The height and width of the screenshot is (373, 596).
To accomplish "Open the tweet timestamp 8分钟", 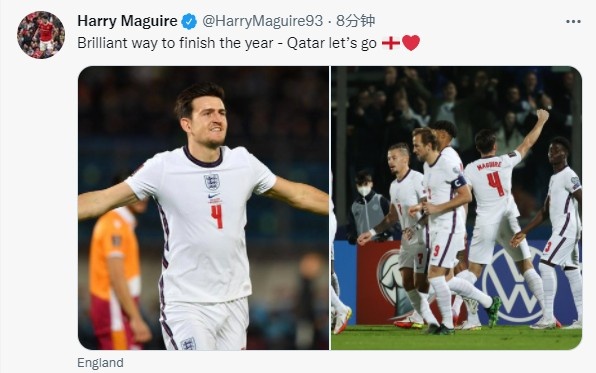I will (x=356, y=21).
